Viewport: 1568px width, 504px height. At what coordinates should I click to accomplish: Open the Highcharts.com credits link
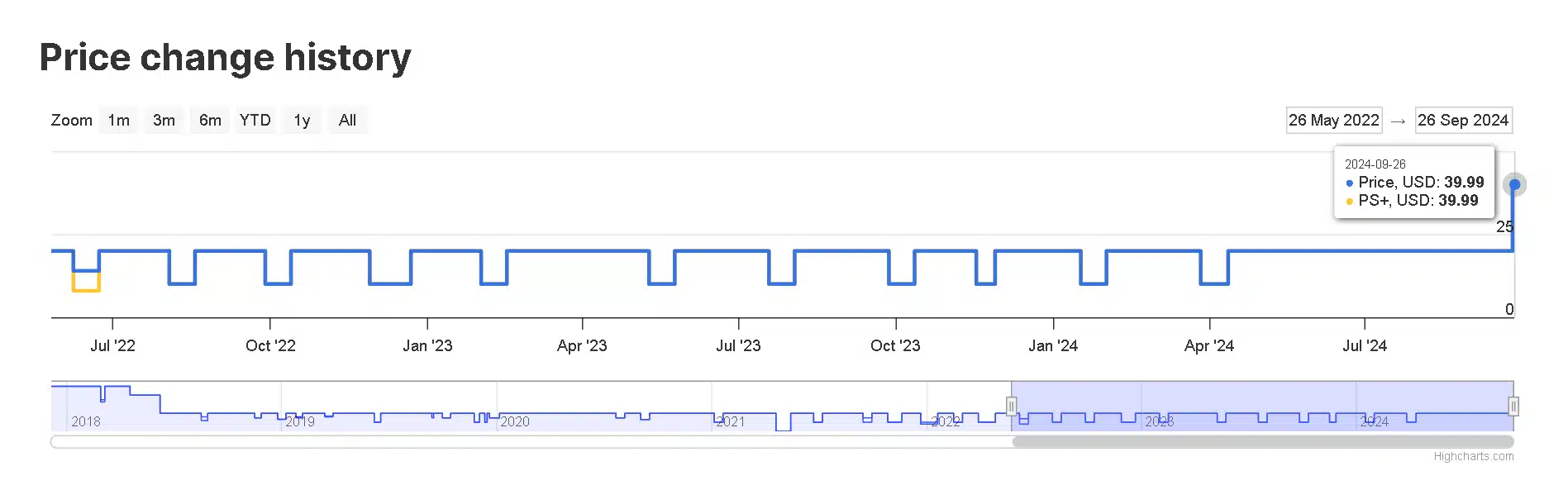coord(1473,456)
